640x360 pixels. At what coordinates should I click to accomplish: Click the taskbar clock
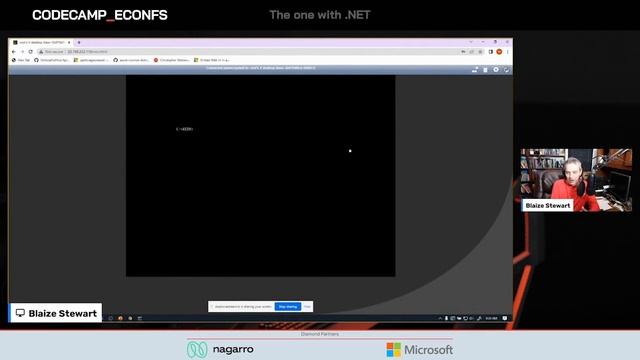click(491, 318)
